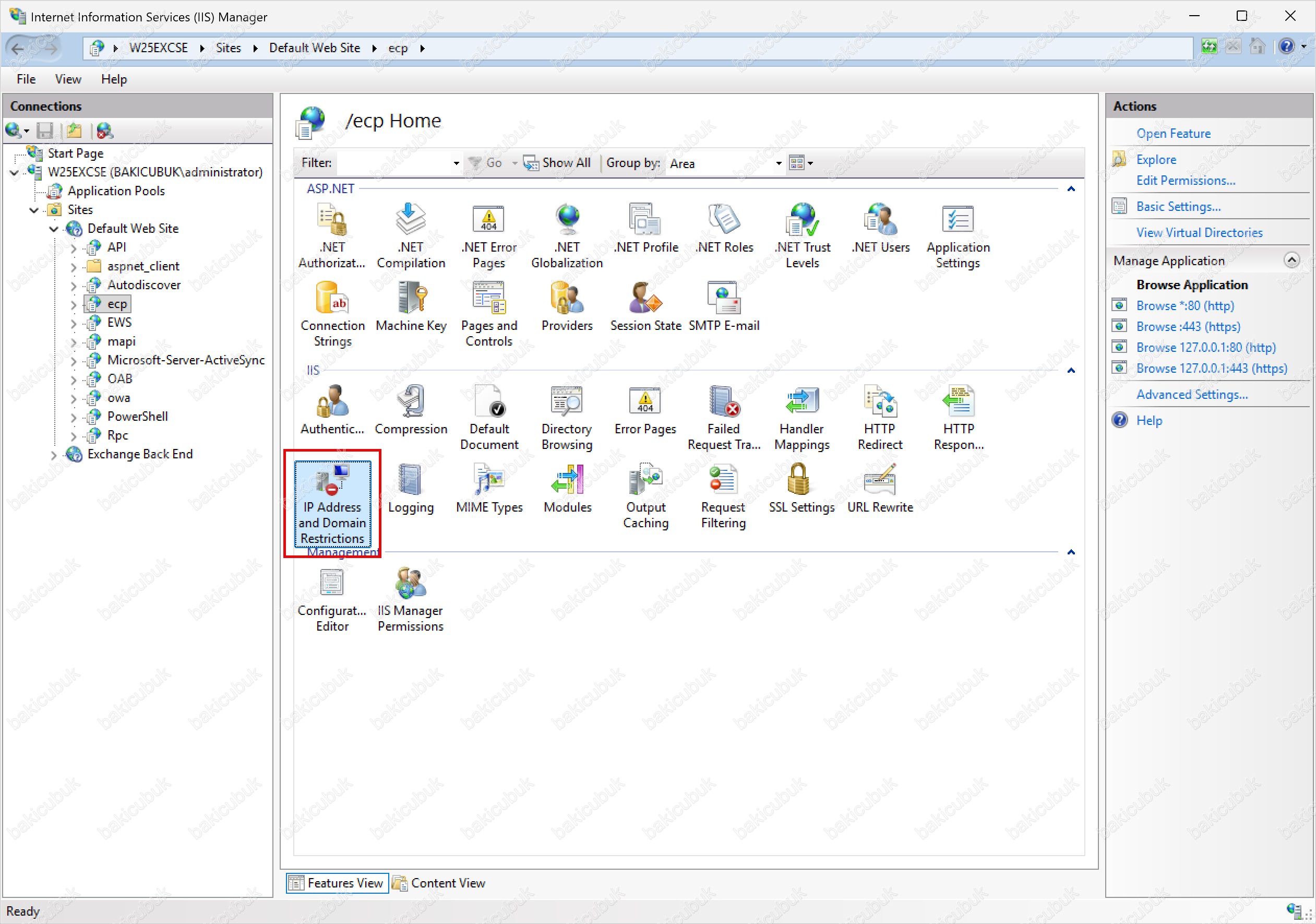
Task: Open Configuration Editor feature
Action: point(332,600)
